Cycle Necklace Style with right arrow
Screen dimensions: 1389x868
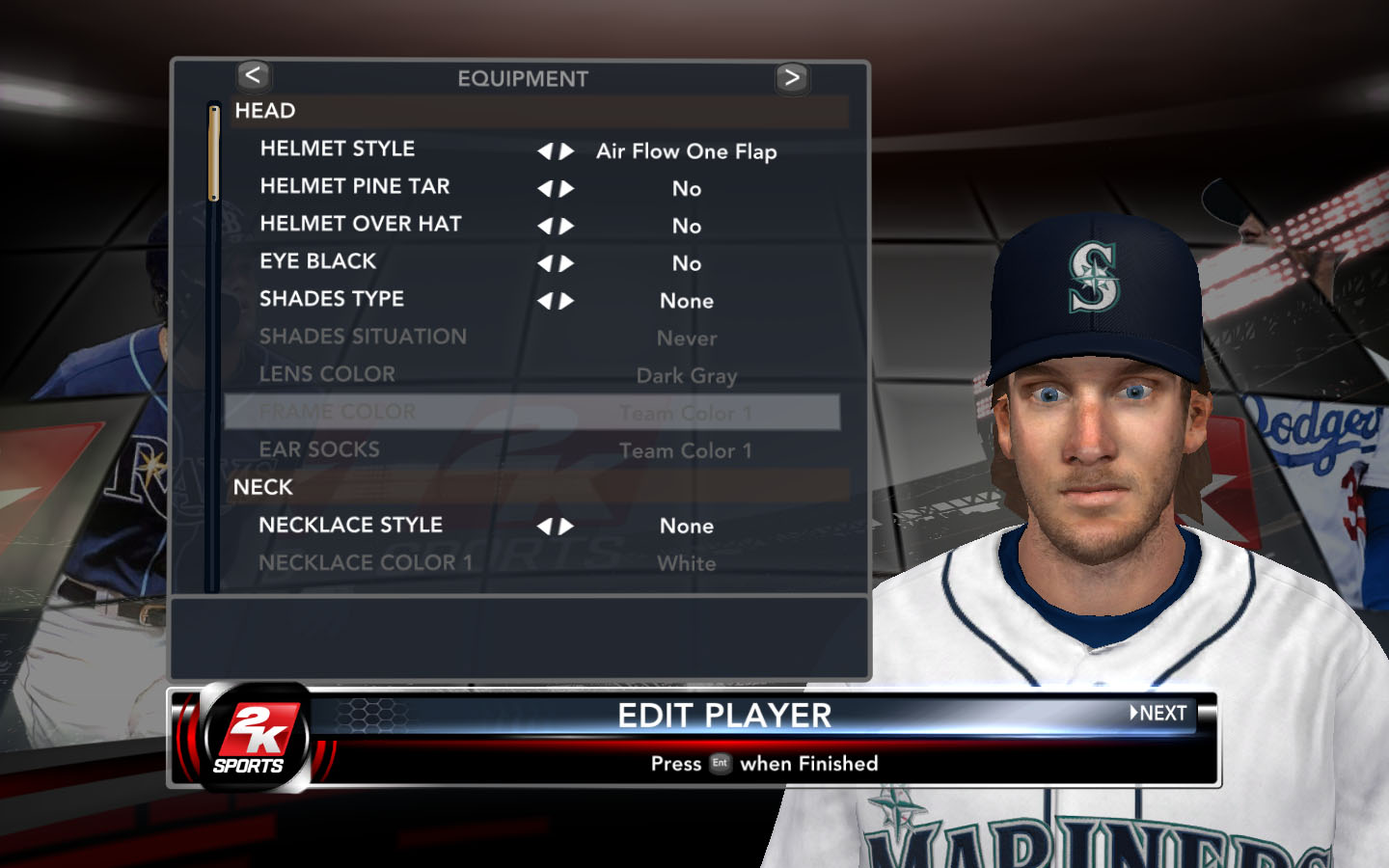[567, 527]
